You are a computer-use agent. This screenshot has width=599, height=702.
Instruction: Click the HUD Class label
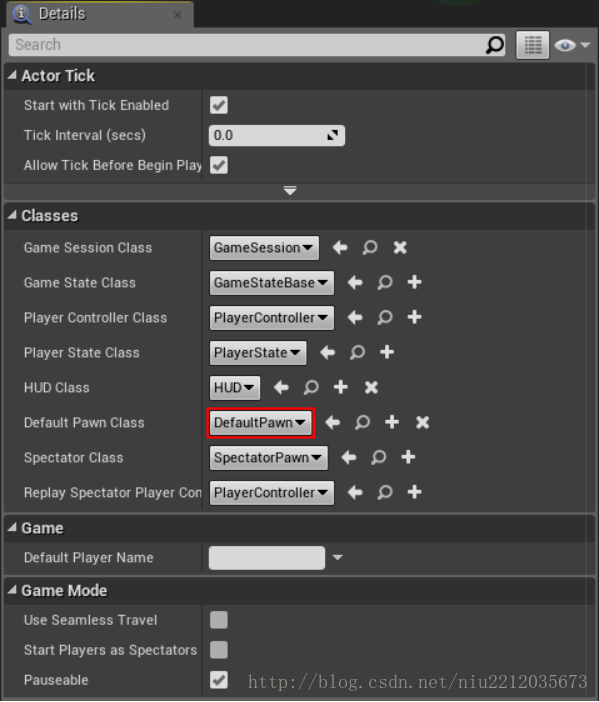point(56,388)
